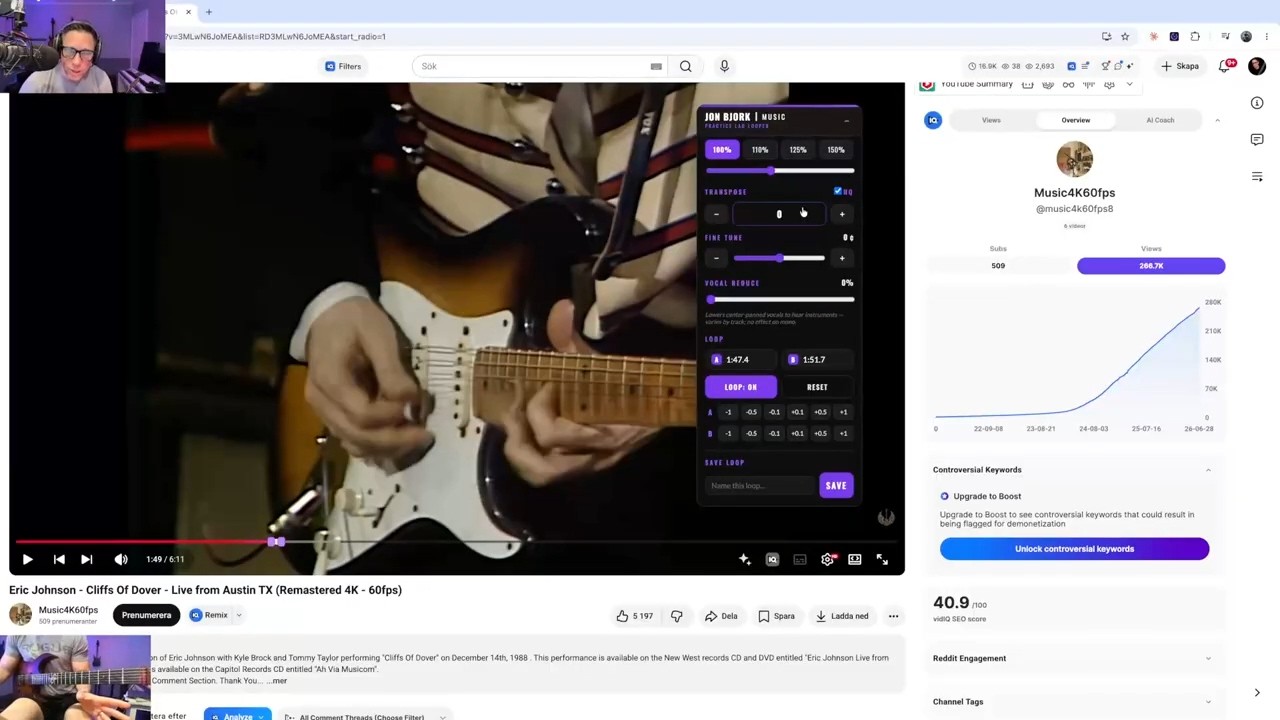Enter fullscreen mode
This screenshot has width=1280, height=720.
point(882,560)
